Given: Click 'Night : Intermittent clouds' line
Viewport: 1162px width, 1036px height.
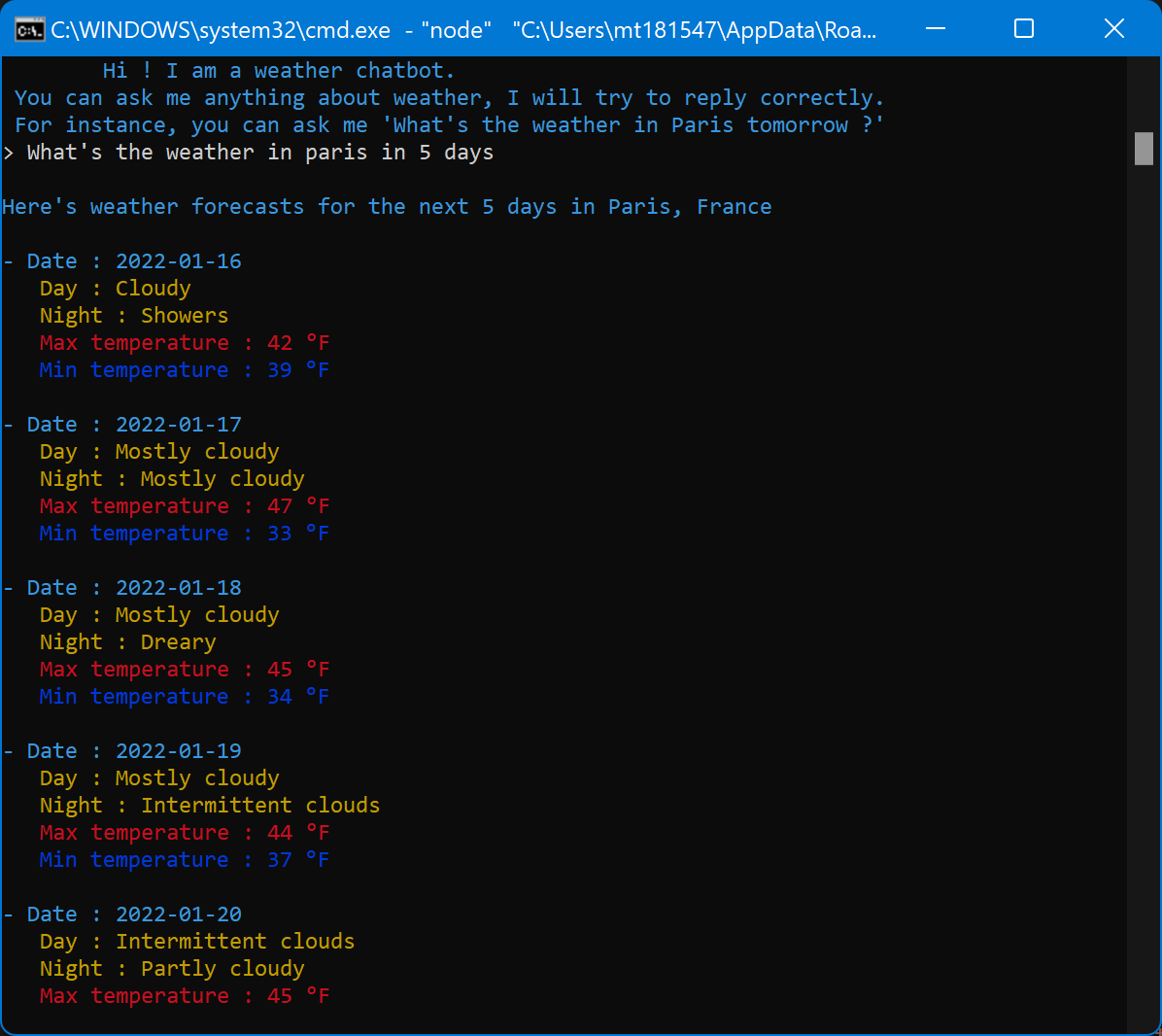Looking at the screenshot, I should tap(210, 806).
